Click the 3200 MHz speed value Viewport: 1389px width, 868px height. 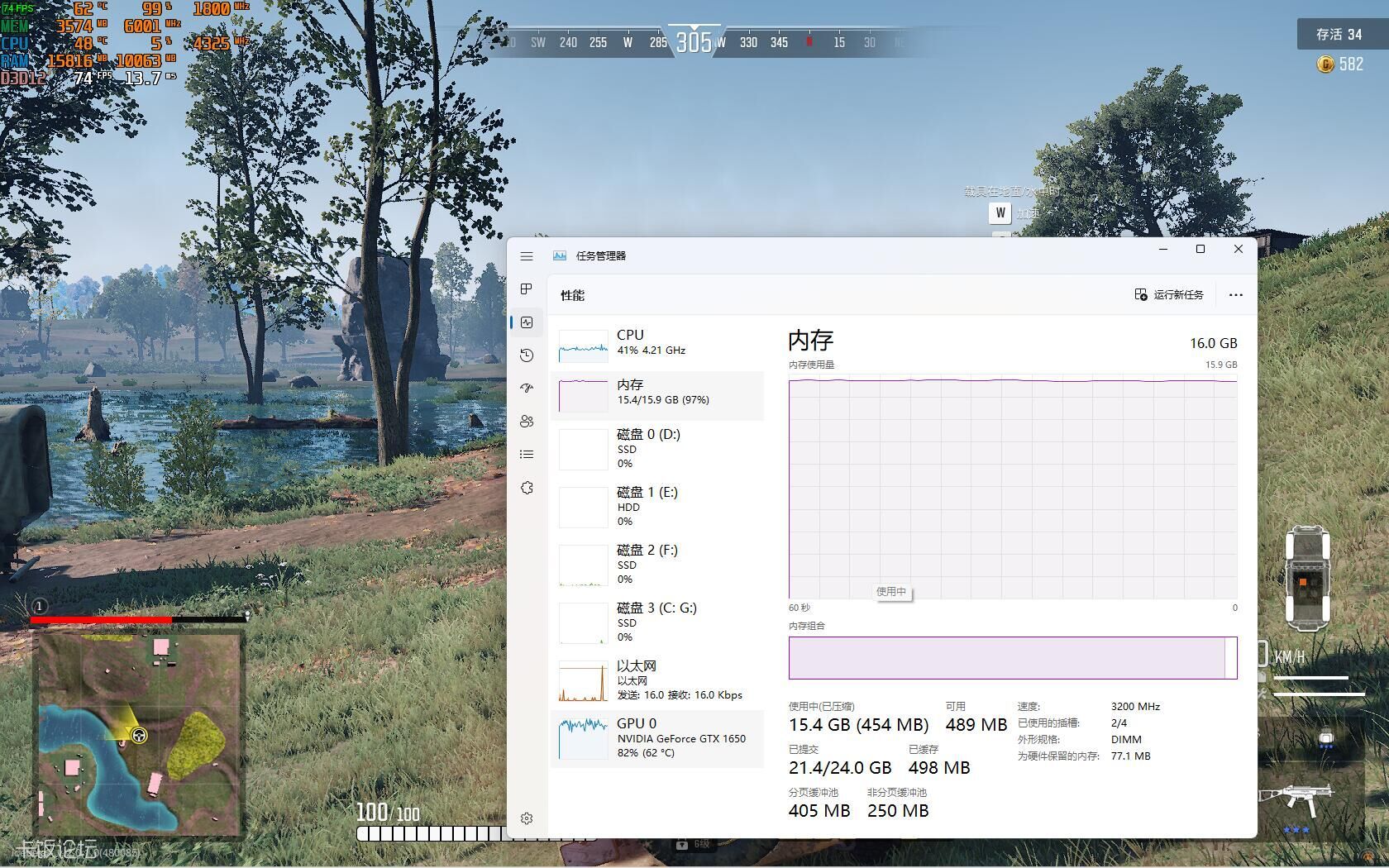click(x=1135, y=707)
